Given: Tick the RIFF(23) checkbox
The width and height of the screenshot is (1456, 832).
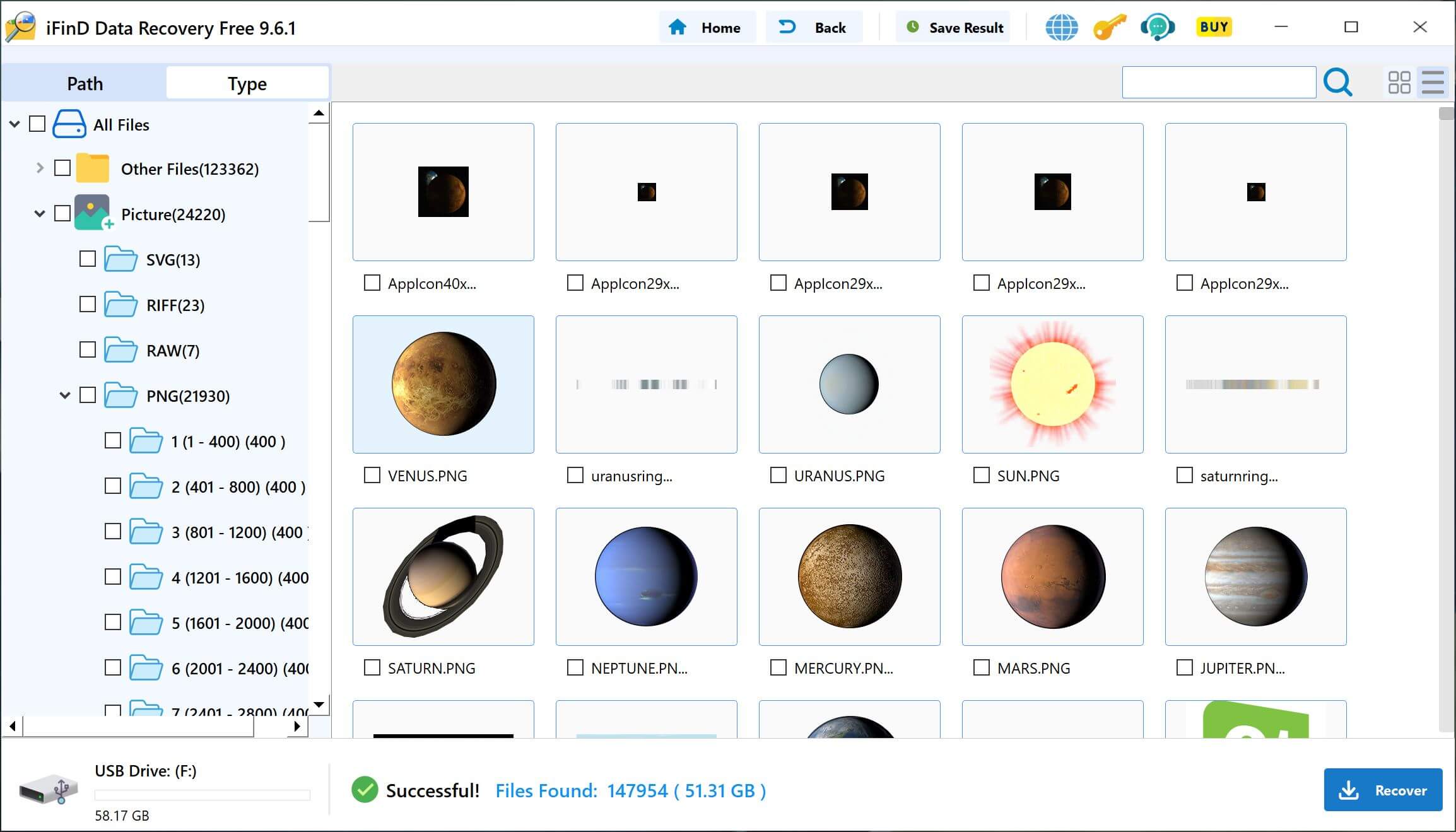Looking at the screenshot, I should coord(88,304).
